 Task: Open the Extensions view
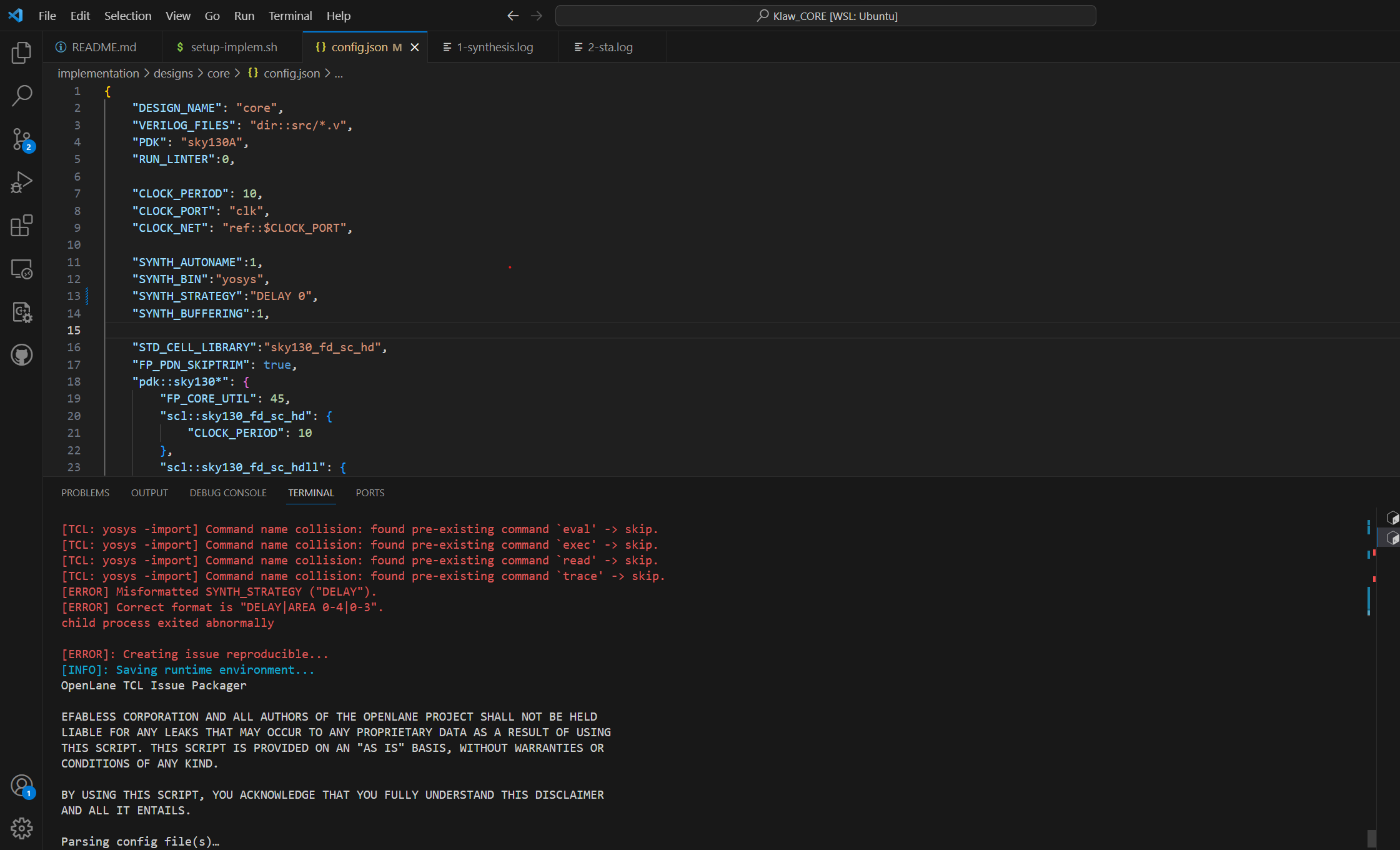coord(21,226)
